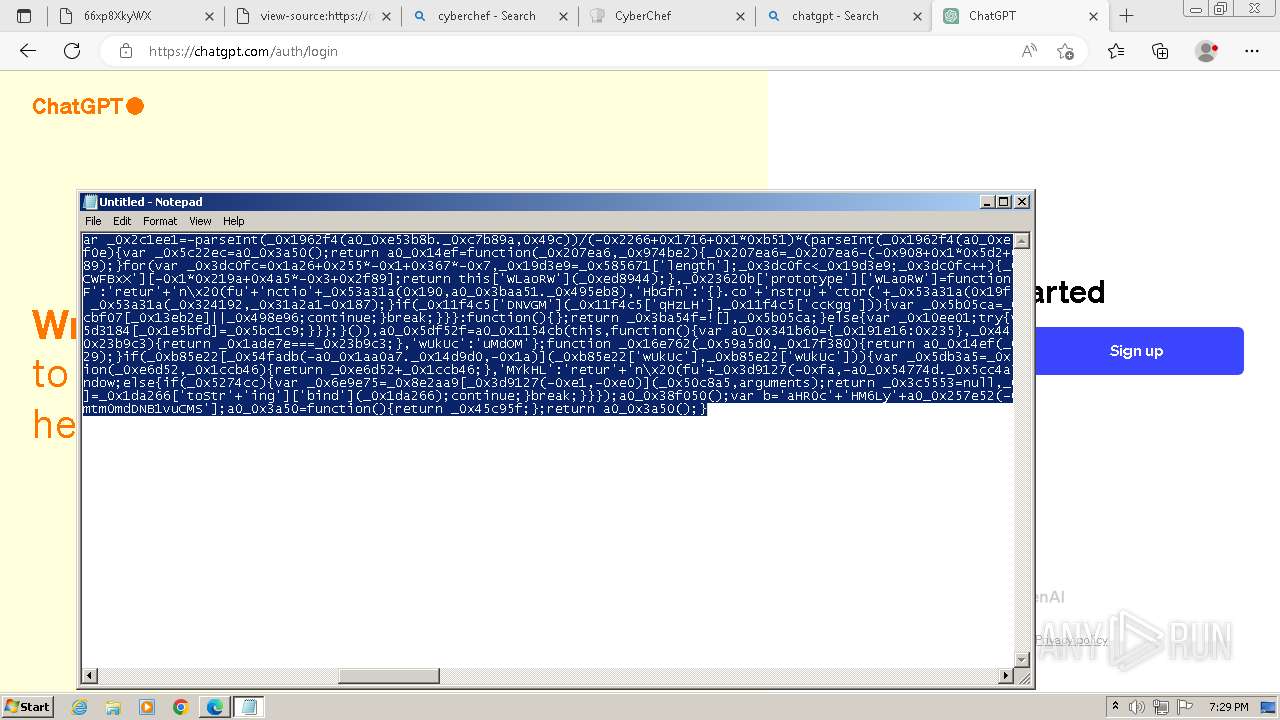The height and width of the screenshot is (720, 1280).
Task: Close the chatgpt - Search tab
Action: pos(916,16)
